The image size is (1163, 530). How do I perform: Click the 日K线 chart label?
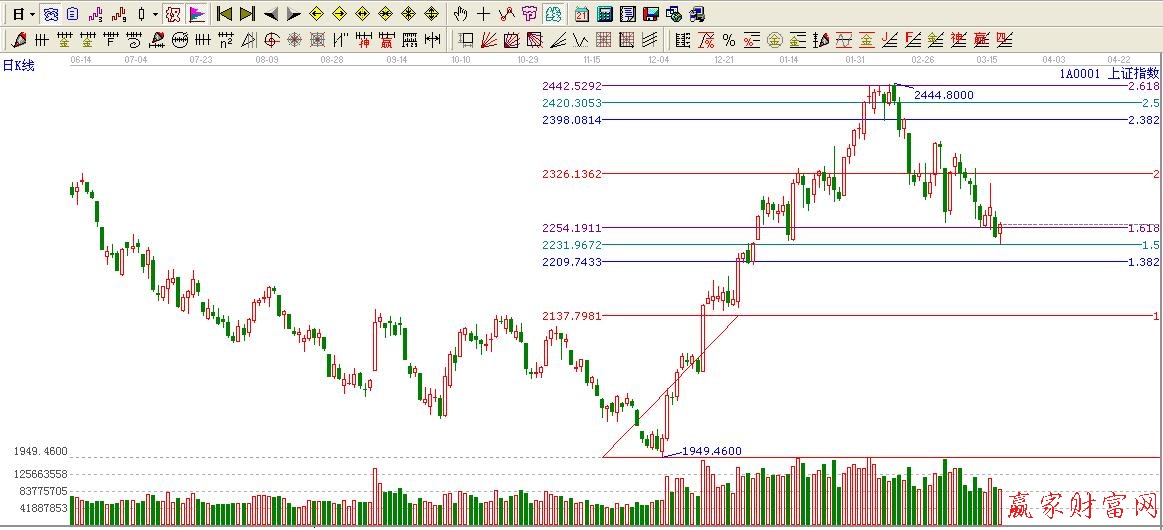(19, 66)
